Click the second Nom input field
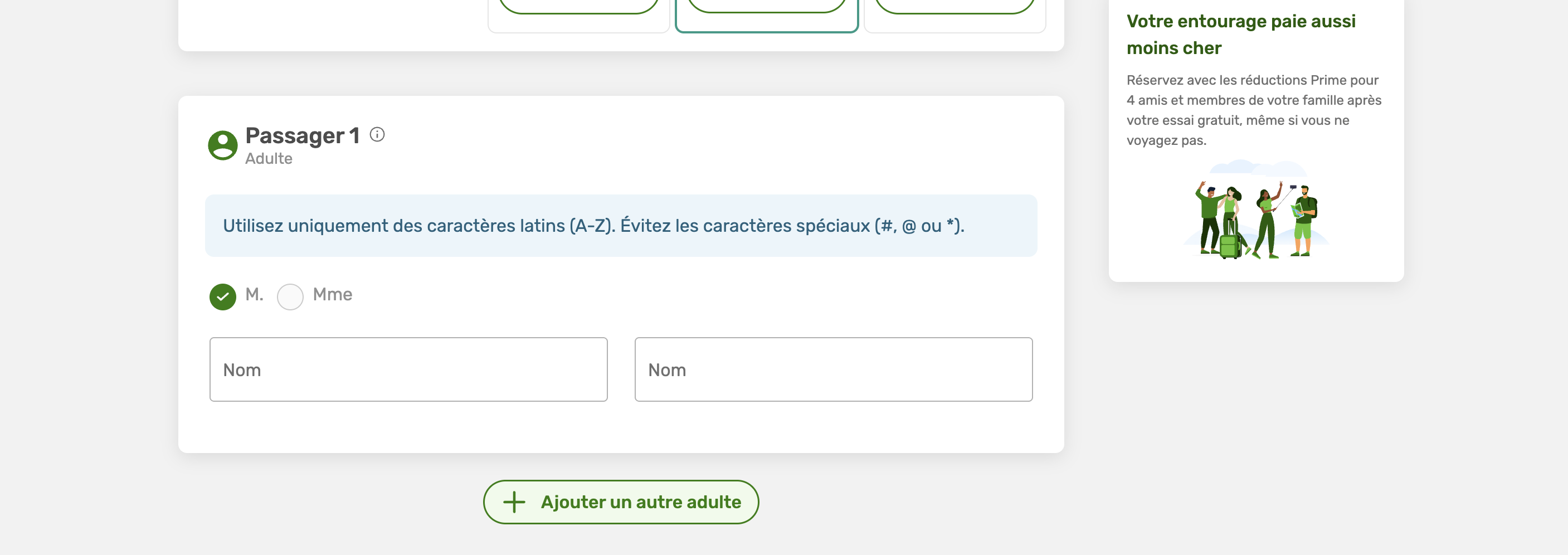The width and height of the screenshot is (1568, 555). [x=833, y=369]
